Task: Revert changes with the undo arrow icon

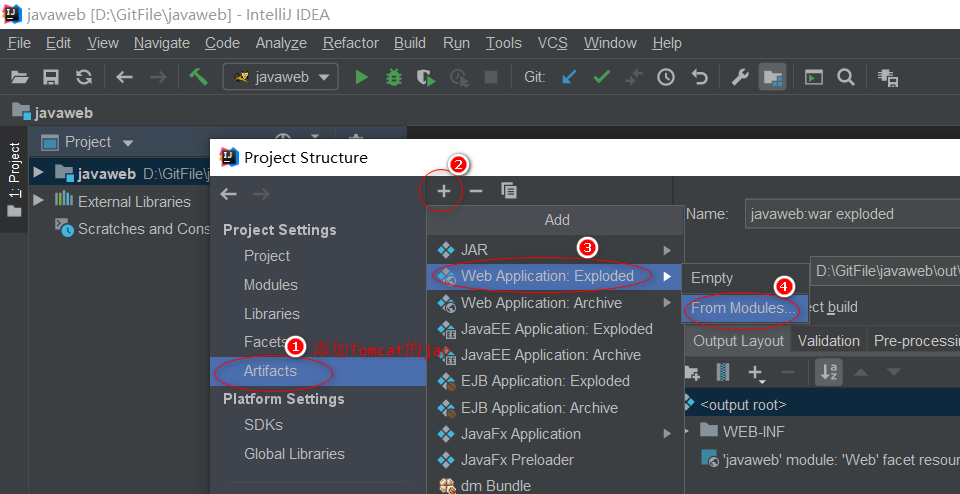Action: click(699, 77)
